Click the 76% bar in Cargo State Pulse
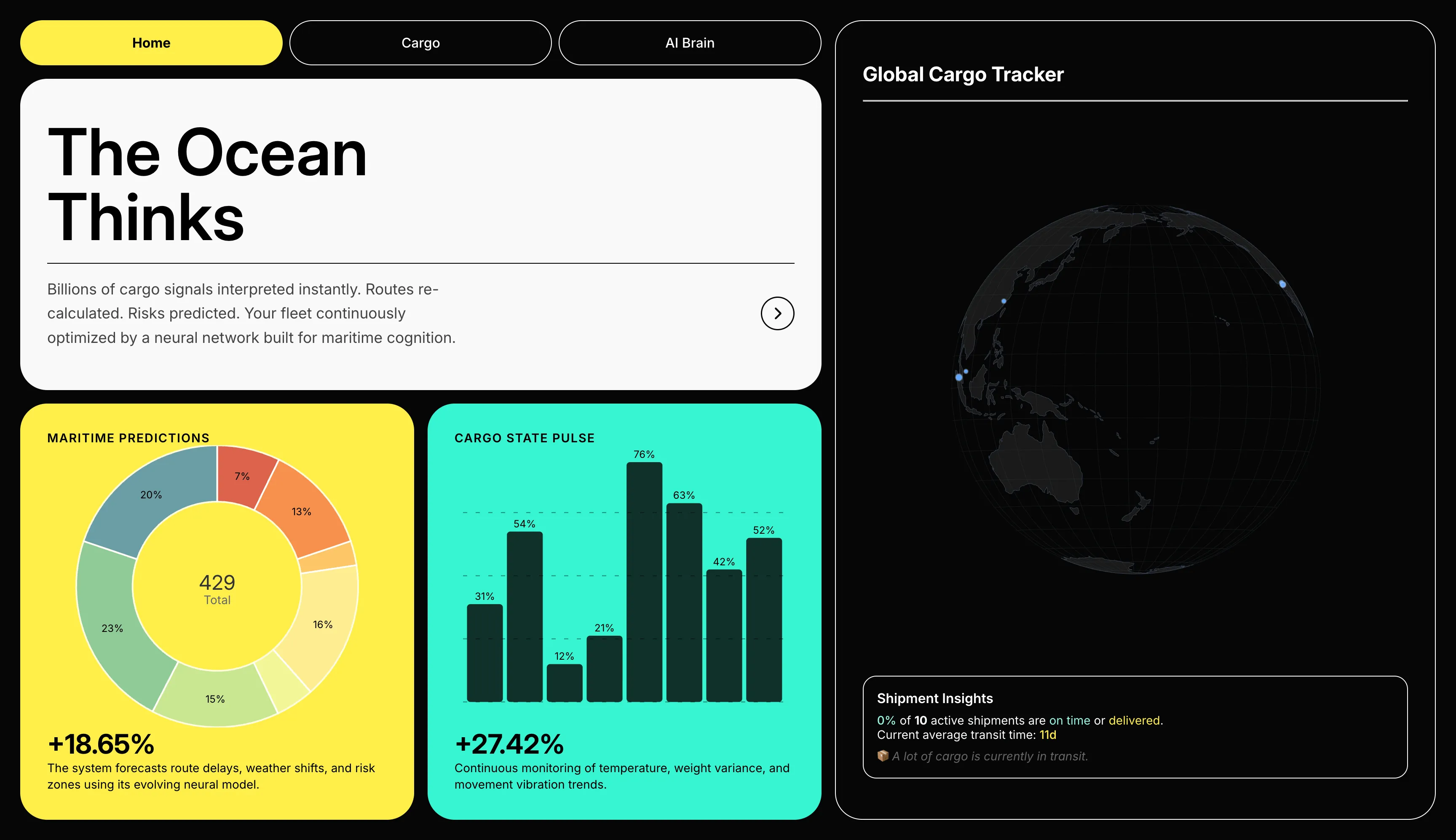Viewport: 1456px width, 840px height. click(x=644, y=581)
